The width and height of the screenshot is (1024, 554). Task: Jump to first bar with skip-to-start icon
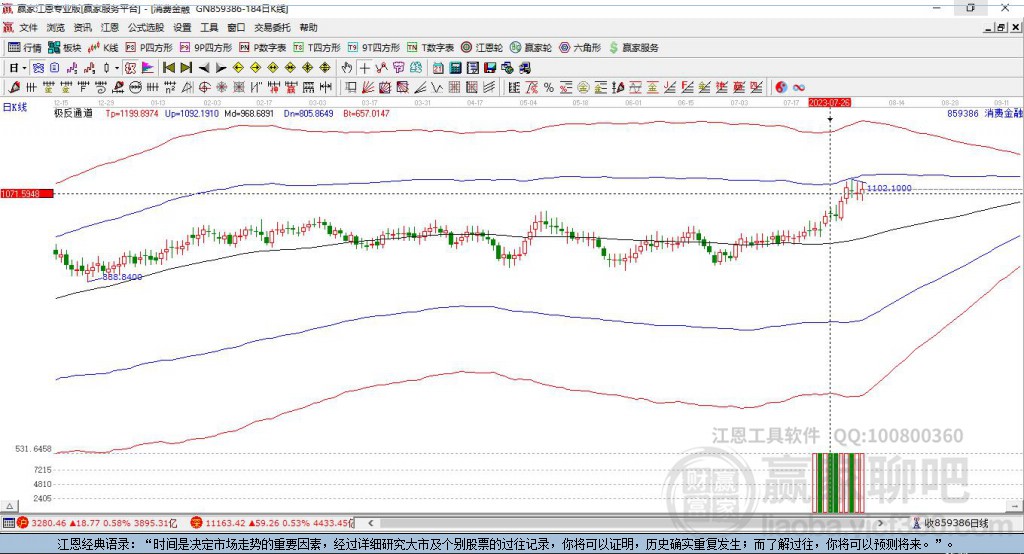point(168,68)
